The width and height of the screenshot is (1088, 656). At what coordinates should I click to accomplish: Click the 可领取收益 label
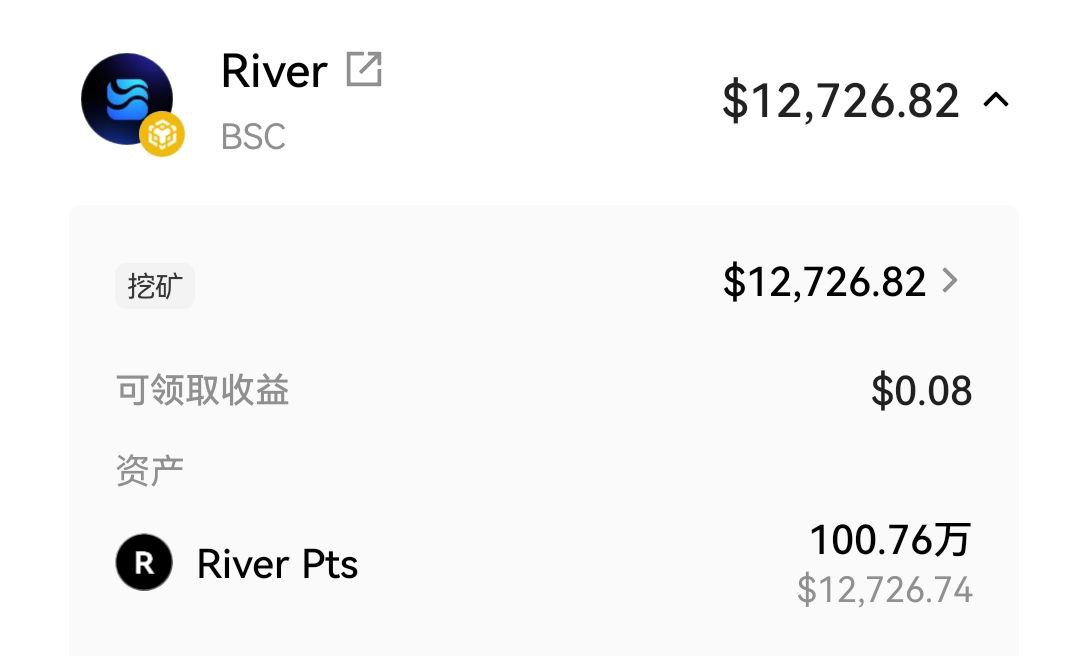click(203, 390)
